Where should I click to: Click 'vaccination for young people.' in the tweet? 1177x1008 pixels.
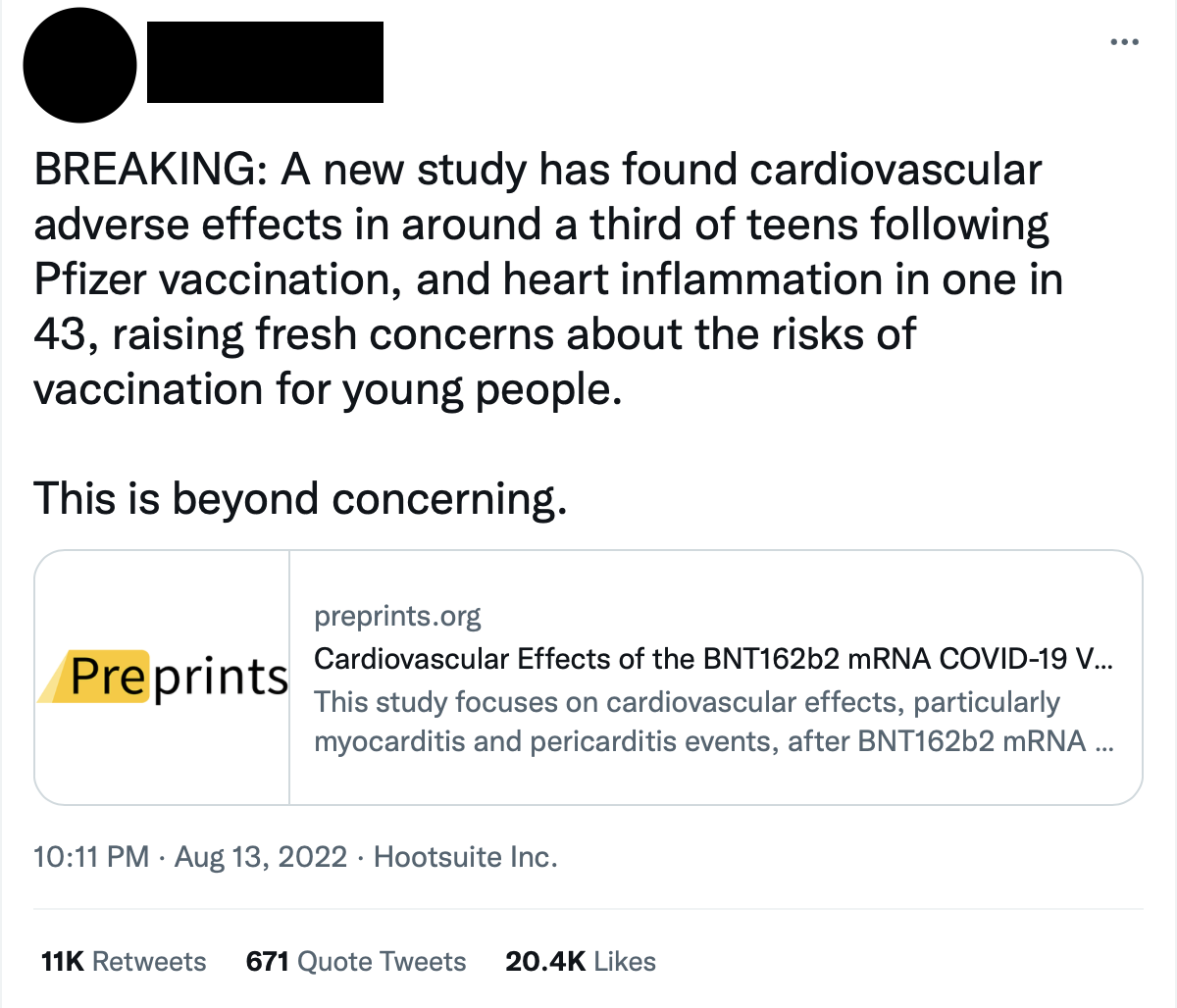pos(328,390)
